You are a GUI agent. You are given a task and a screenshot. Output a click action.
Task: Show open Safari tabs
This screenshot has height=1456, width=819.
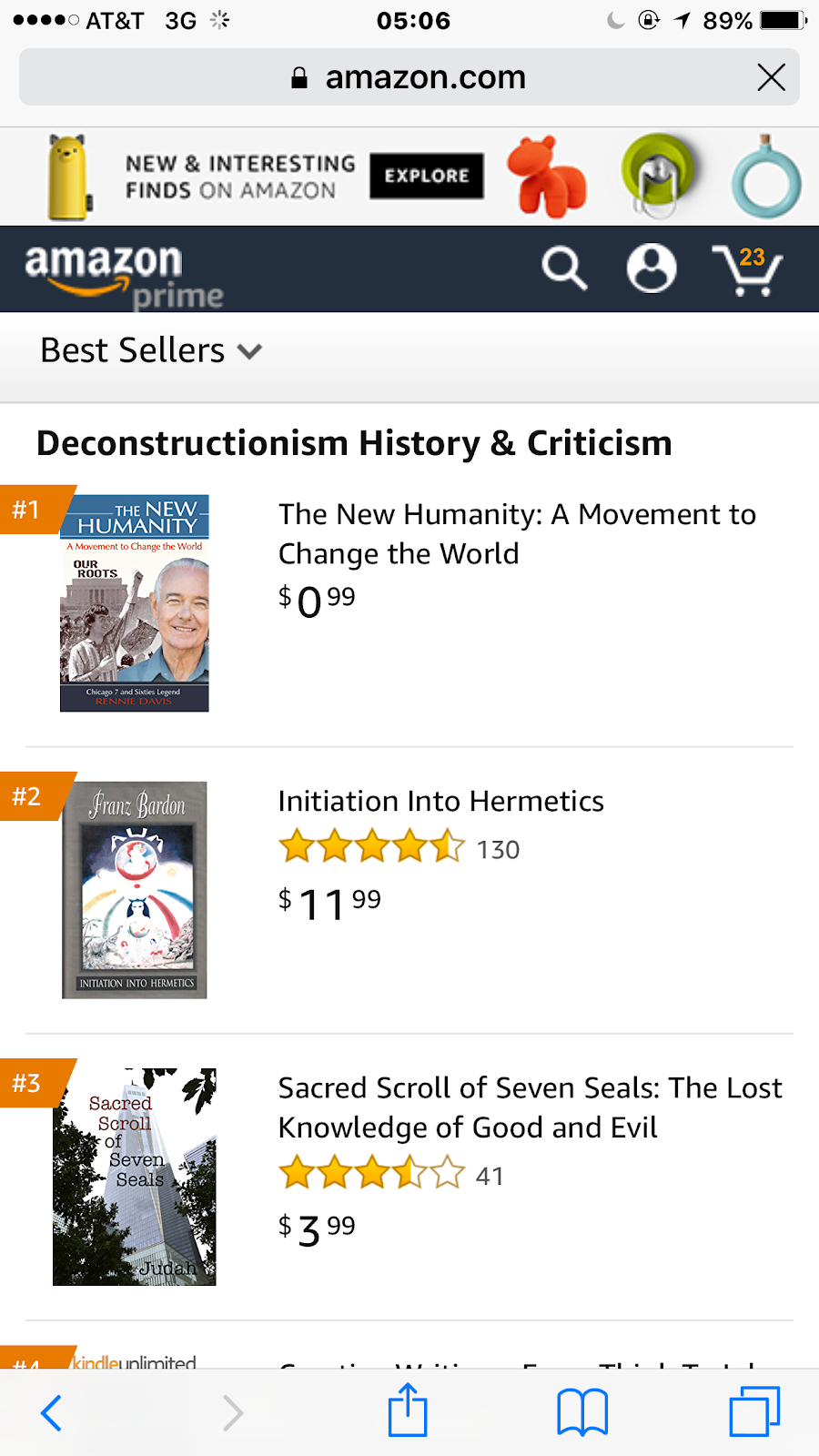click(x=754, y=1411)
